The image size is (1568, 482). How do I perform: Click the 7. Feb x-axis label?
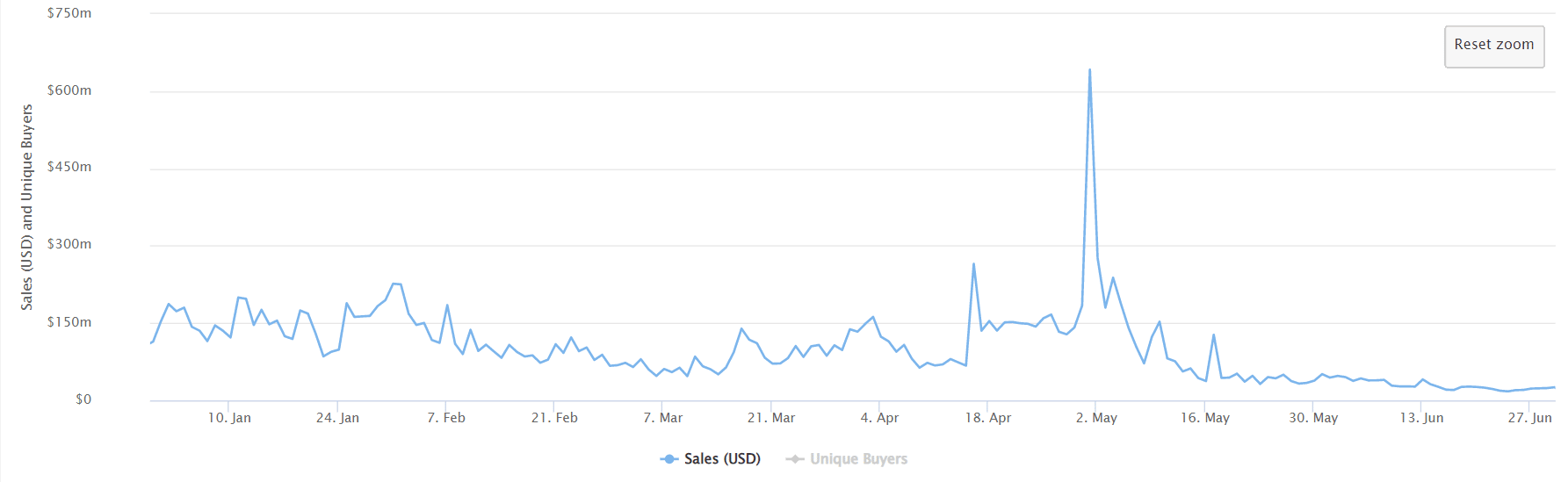[446, 418]
